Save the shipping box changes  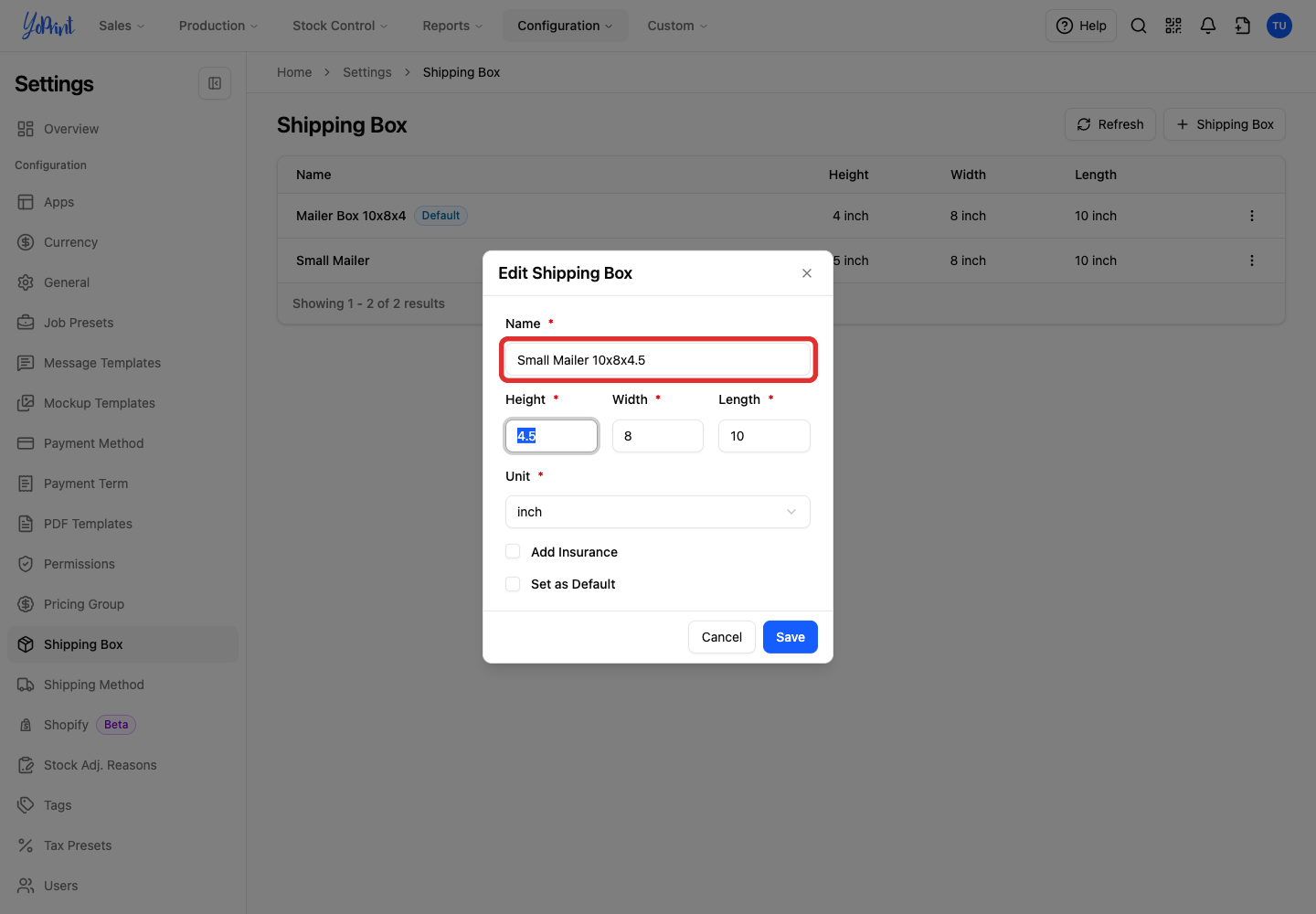[791, 637]
